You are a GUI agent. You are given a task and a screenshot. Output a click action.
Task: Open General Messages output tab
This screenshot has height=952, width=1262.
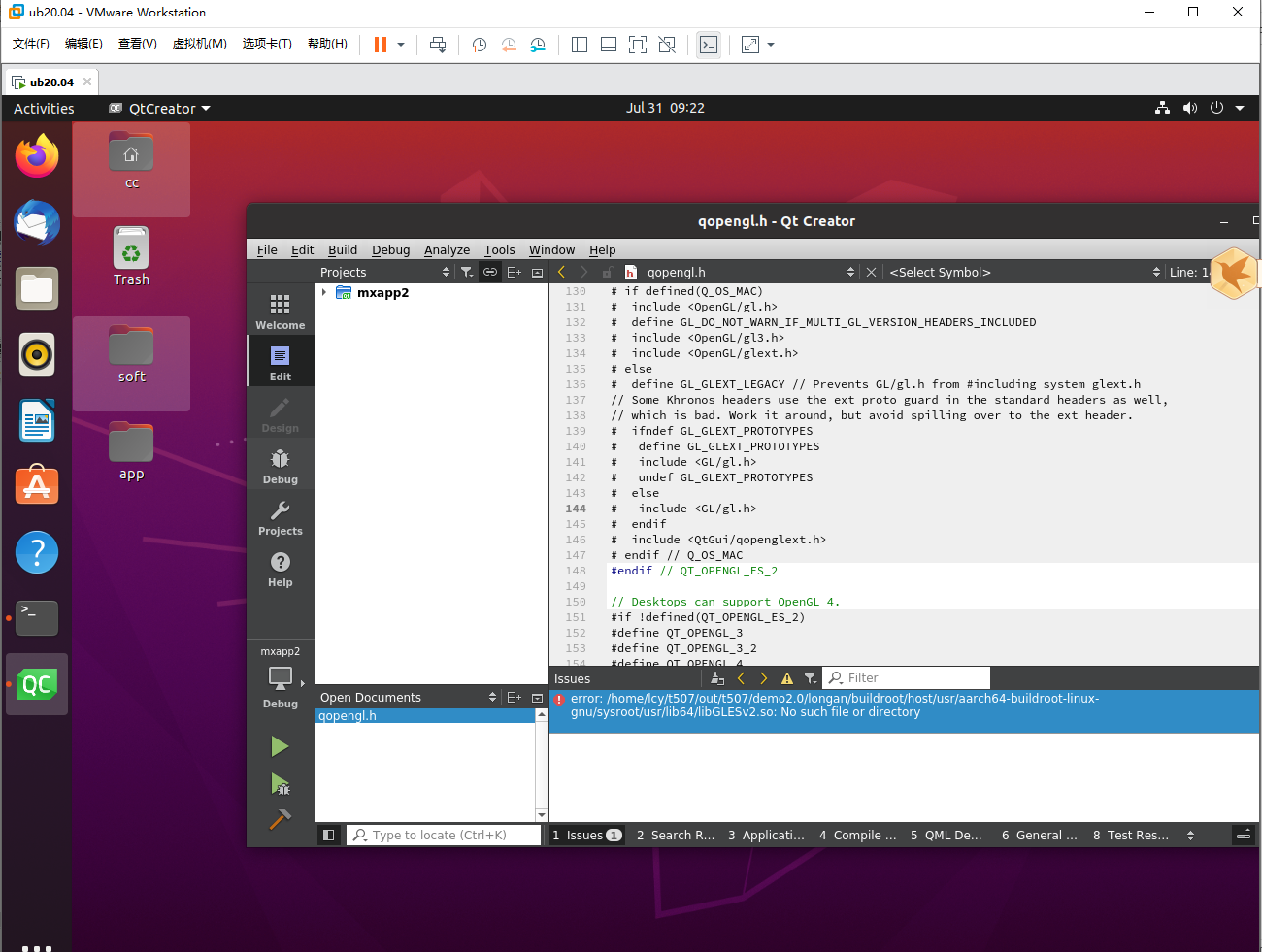(1040, 835)
